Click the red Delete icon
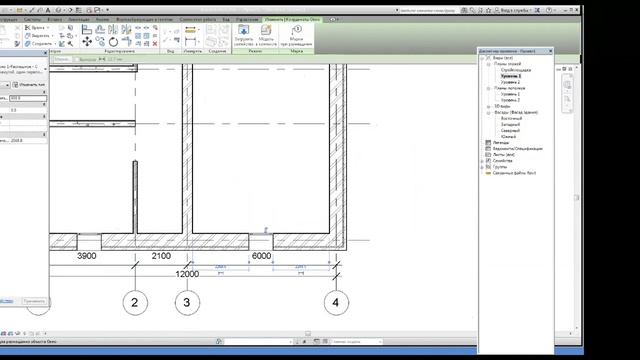Image resolution: width=640 pixels, height=360 pixels. (155, 43)
